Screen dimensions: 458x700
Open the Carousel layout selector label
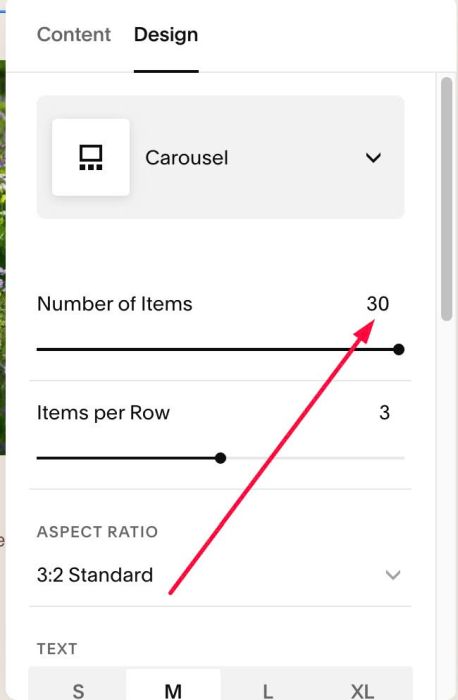click(x=187, y=158)
